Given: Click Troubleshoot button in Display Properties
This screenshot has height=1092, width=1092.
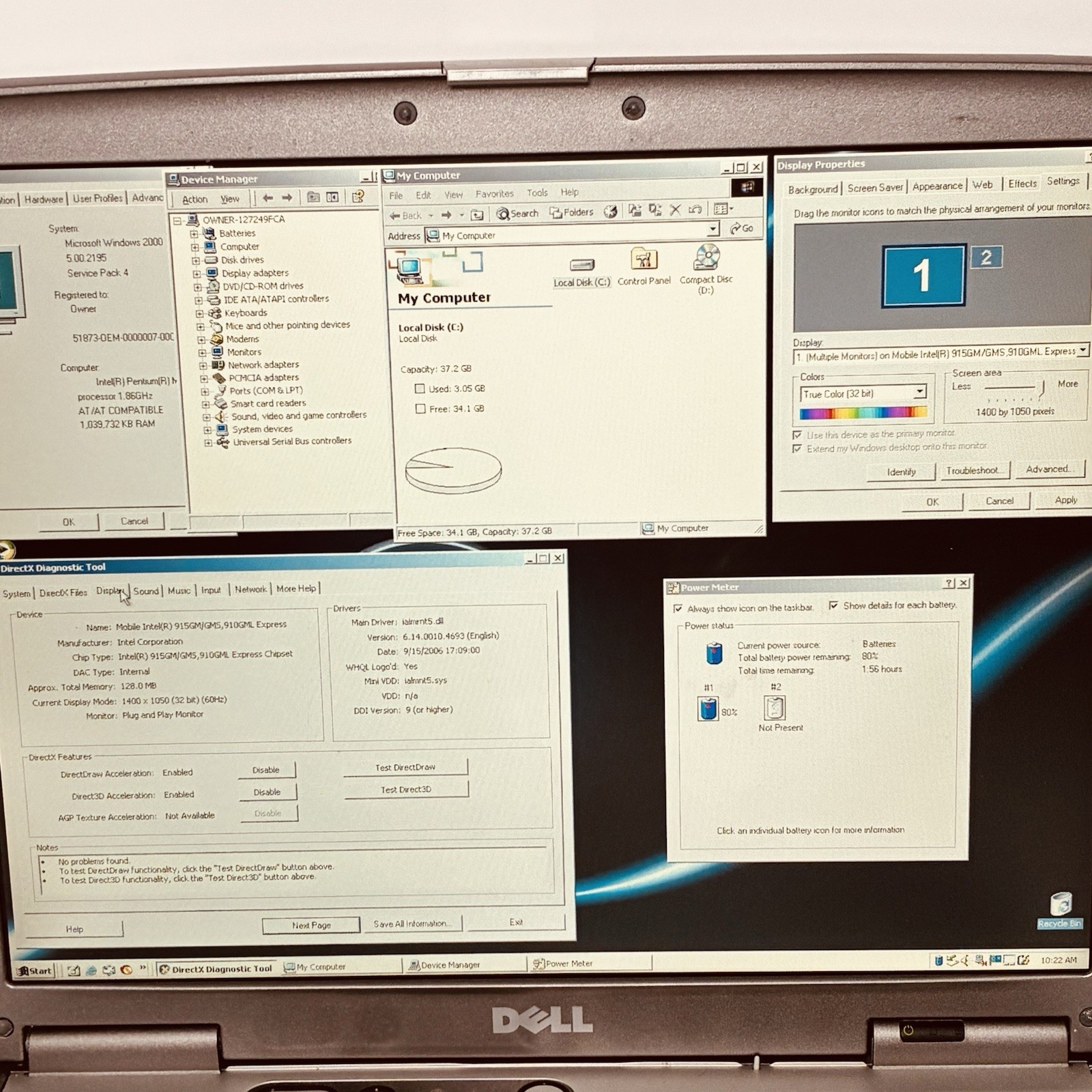Looking at the screenshot, I should [974, 470].
